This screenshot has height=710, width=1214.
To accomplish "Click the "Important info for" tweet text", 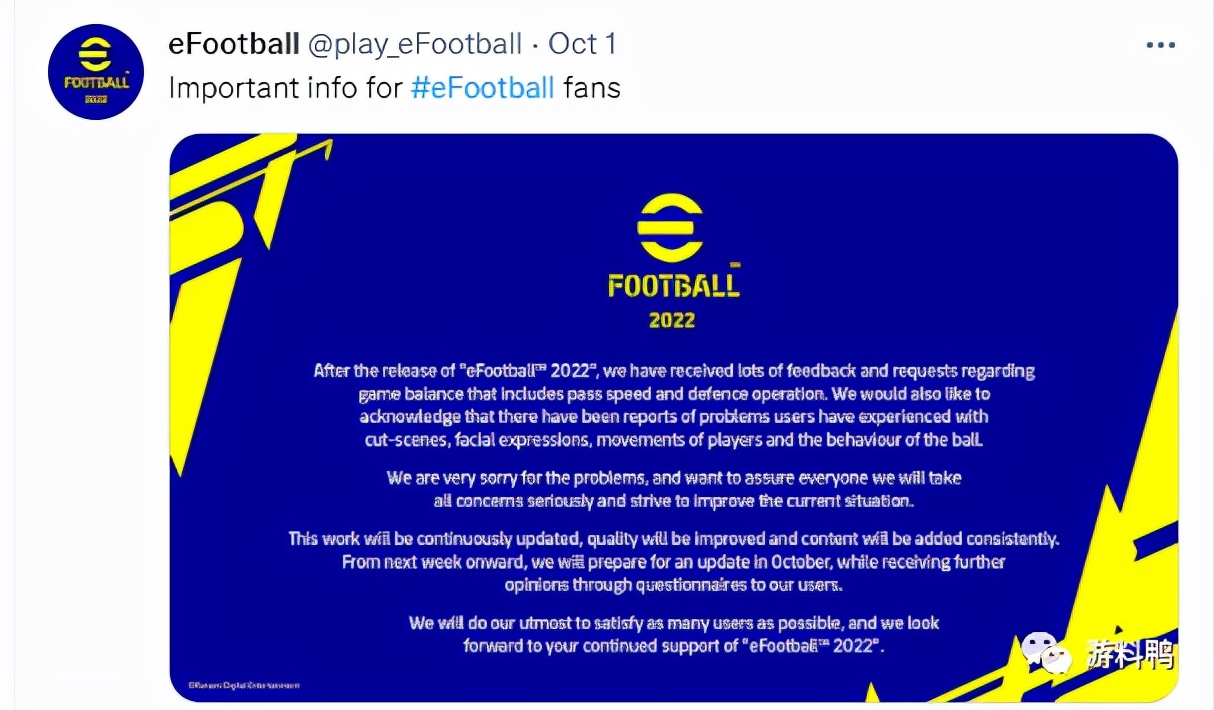I will click(286, 88).
